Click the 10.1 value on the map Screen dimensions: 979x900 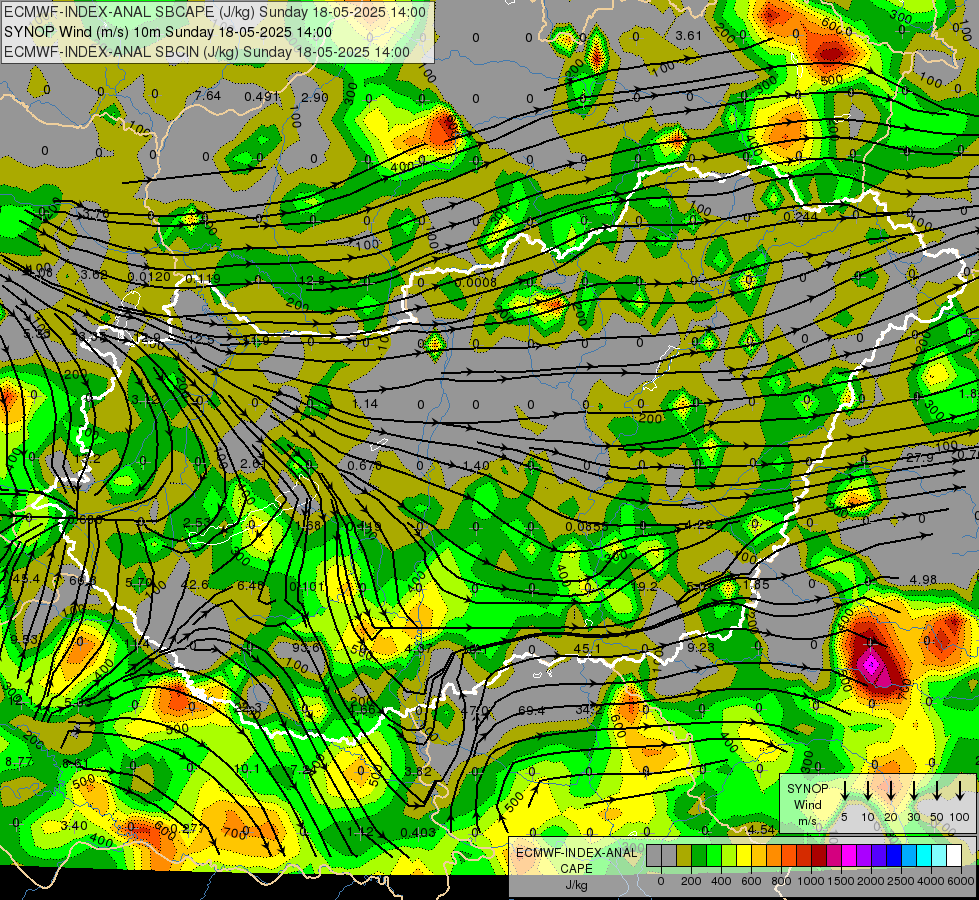click(x=247, y=768)
